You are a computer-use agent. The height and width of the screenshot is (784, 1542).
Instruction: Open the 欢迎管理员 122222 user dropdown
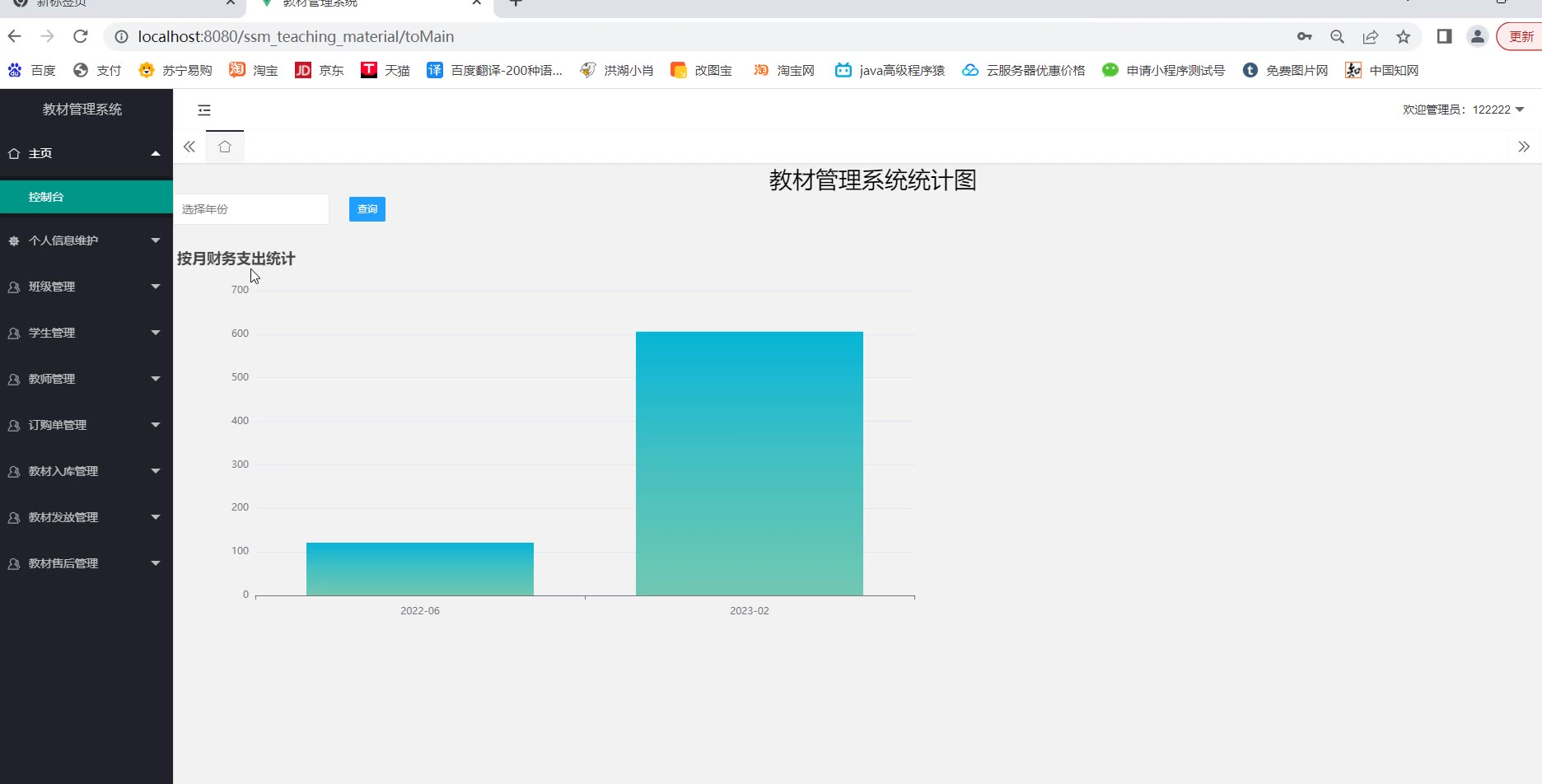tap(1463, 110)
